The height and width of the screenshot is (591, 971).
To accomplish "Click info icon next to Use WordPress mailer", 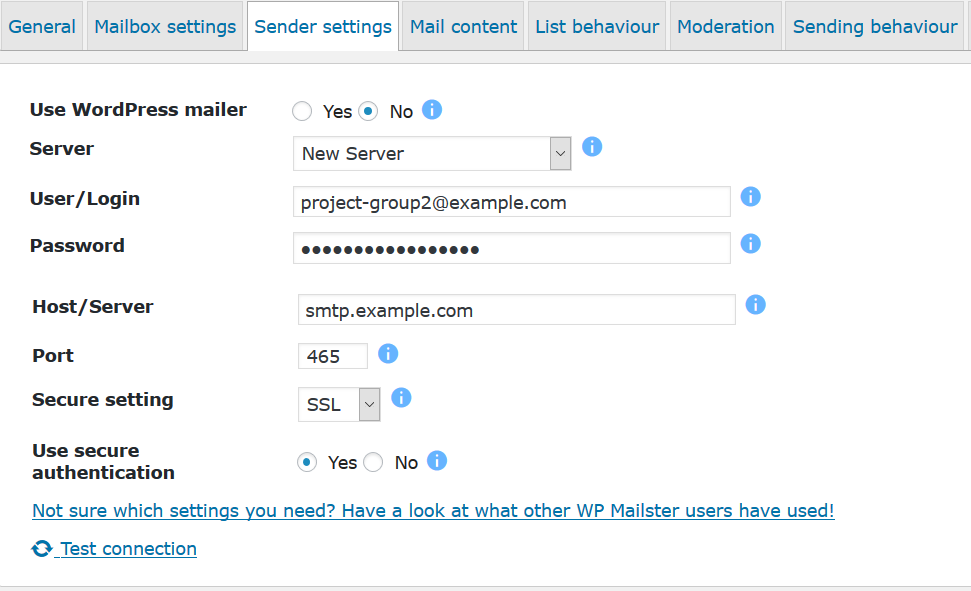I will (x=432, y=110).
